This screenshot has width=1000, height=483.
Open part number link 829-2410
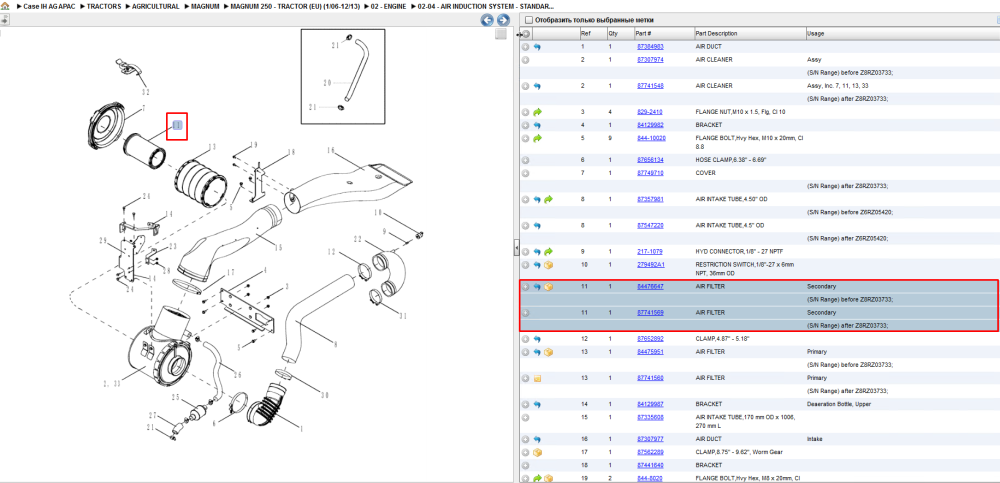tap(649, 112)
